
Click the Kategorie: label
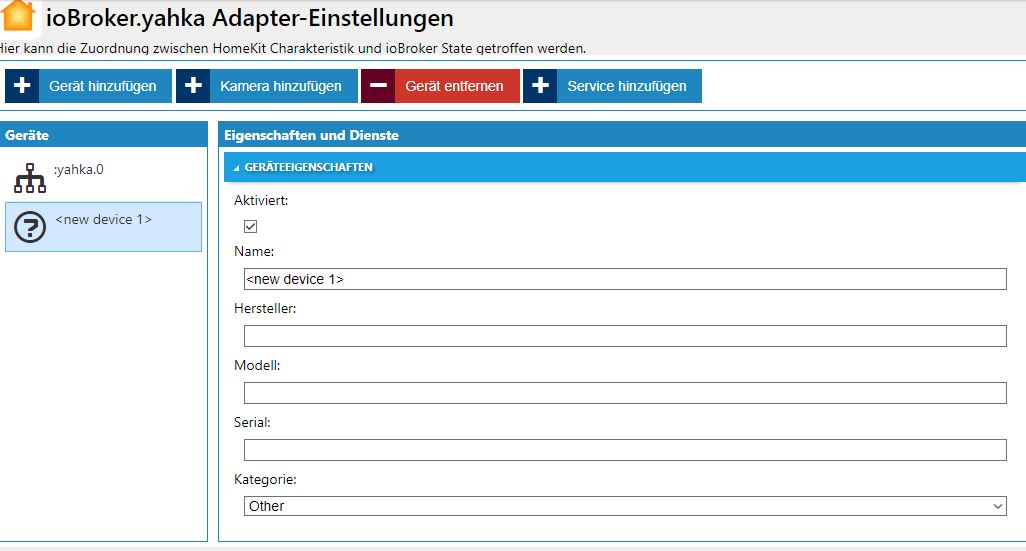pos(265,479)
